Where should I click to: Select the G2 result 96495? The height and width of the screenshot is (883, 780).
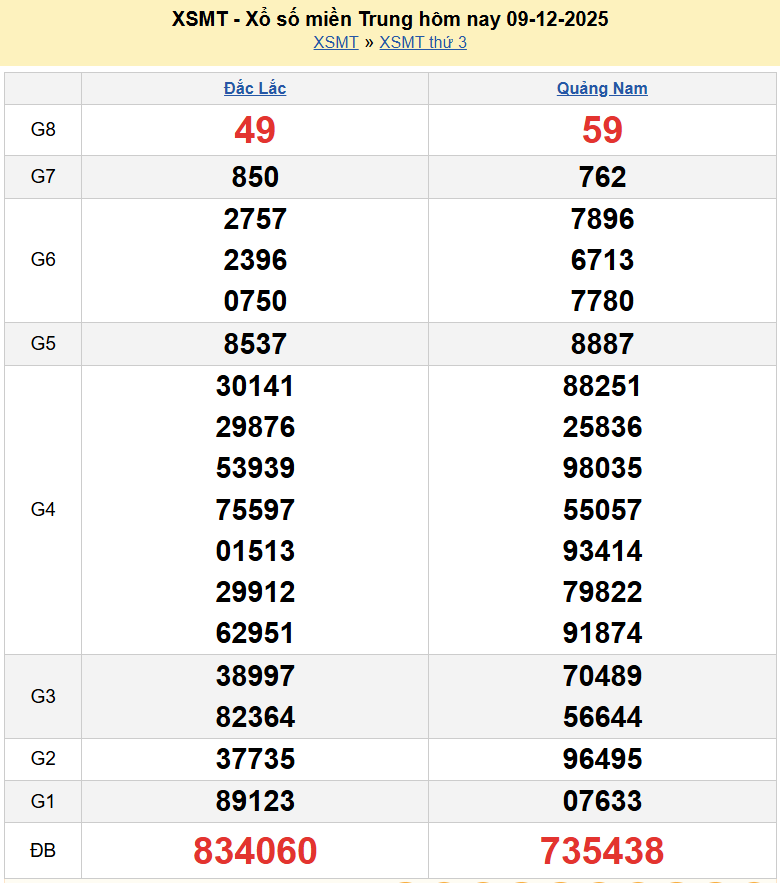(602, 759)
